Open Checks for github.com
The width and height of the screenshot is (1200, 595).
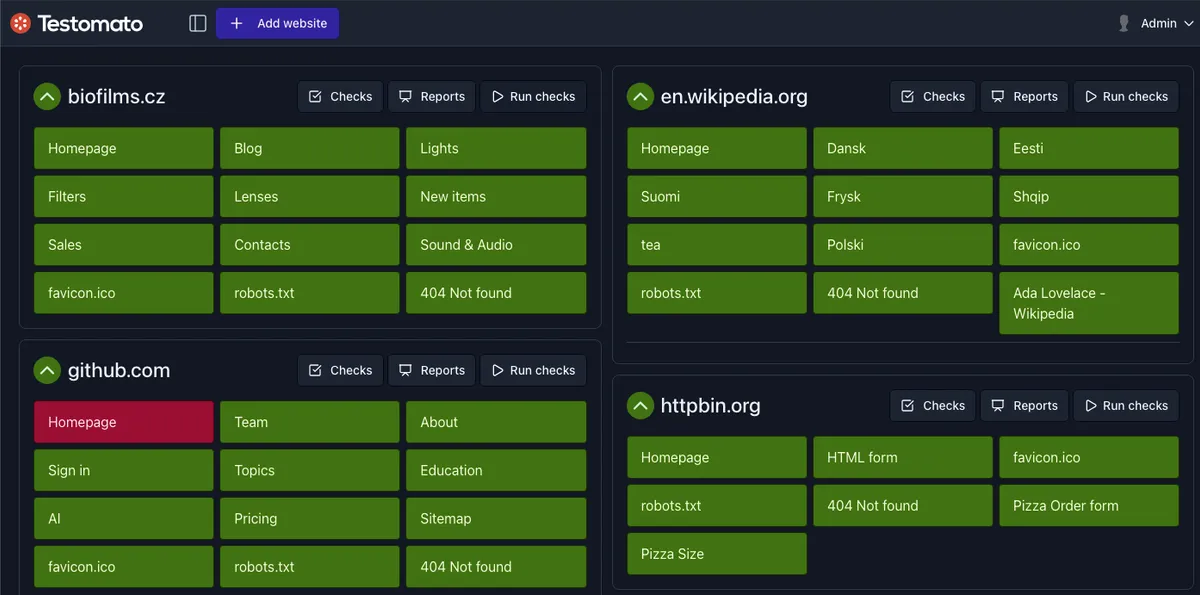click(x=340, y=371)
